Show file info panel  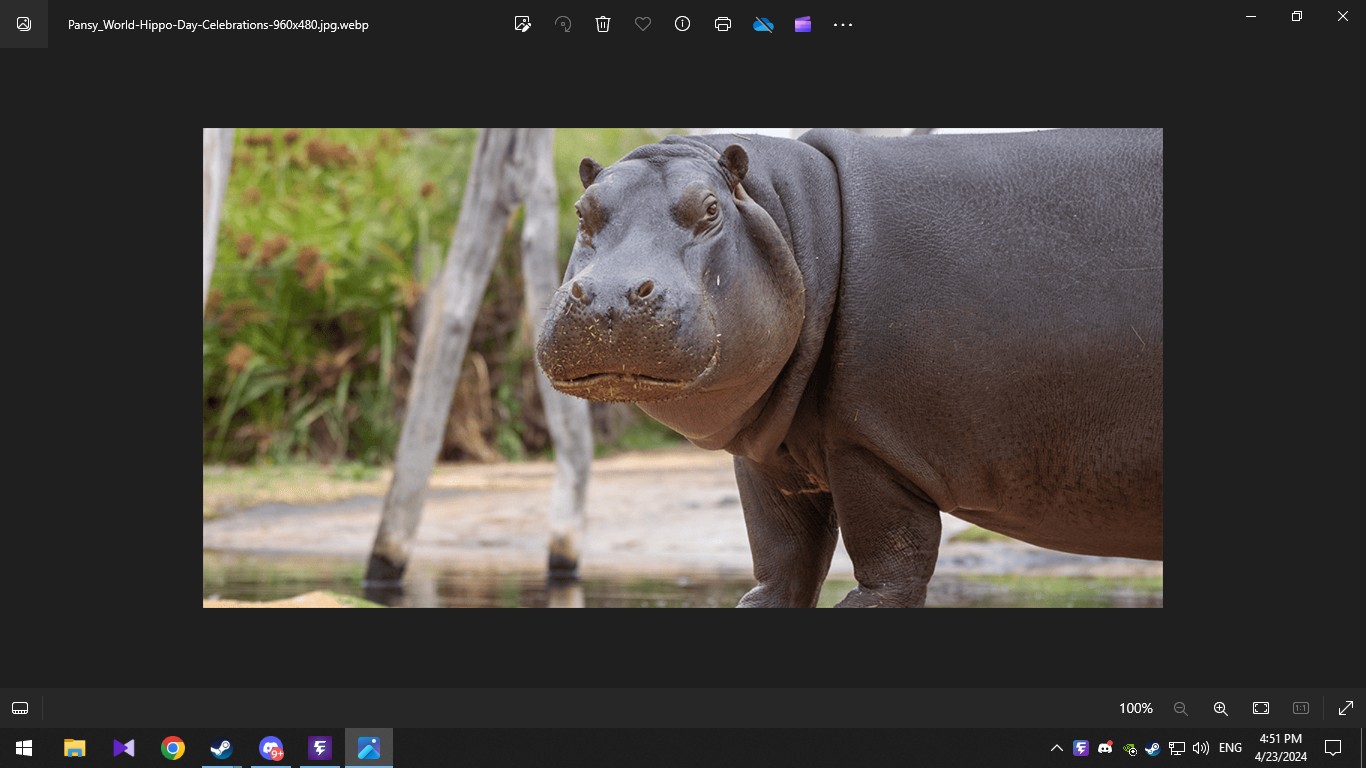[x=683, y=24]
